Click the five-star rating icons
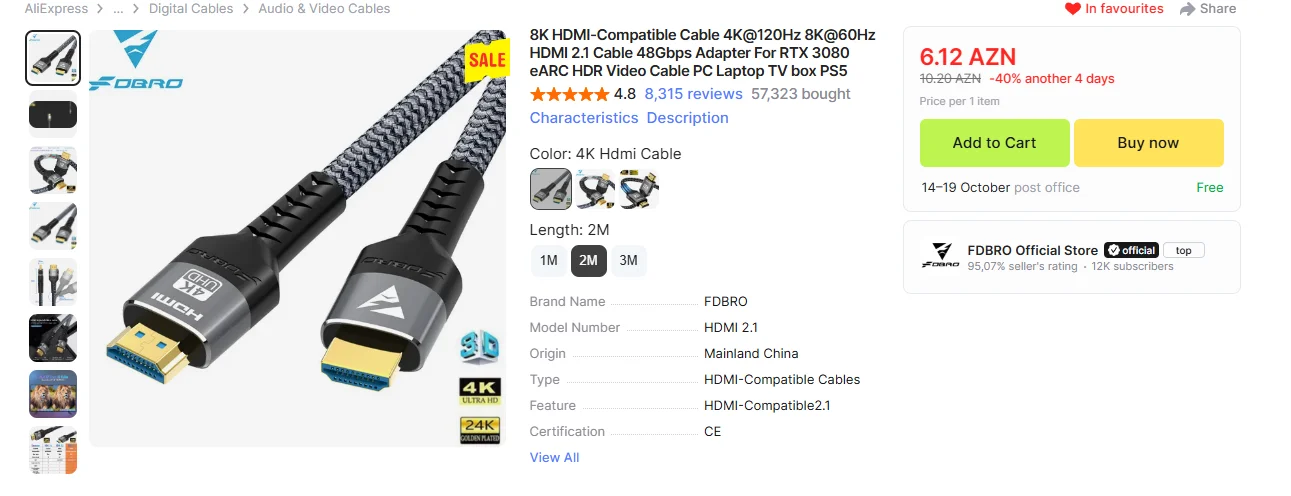Viewport: 1291px width, 496px height. 569,94
